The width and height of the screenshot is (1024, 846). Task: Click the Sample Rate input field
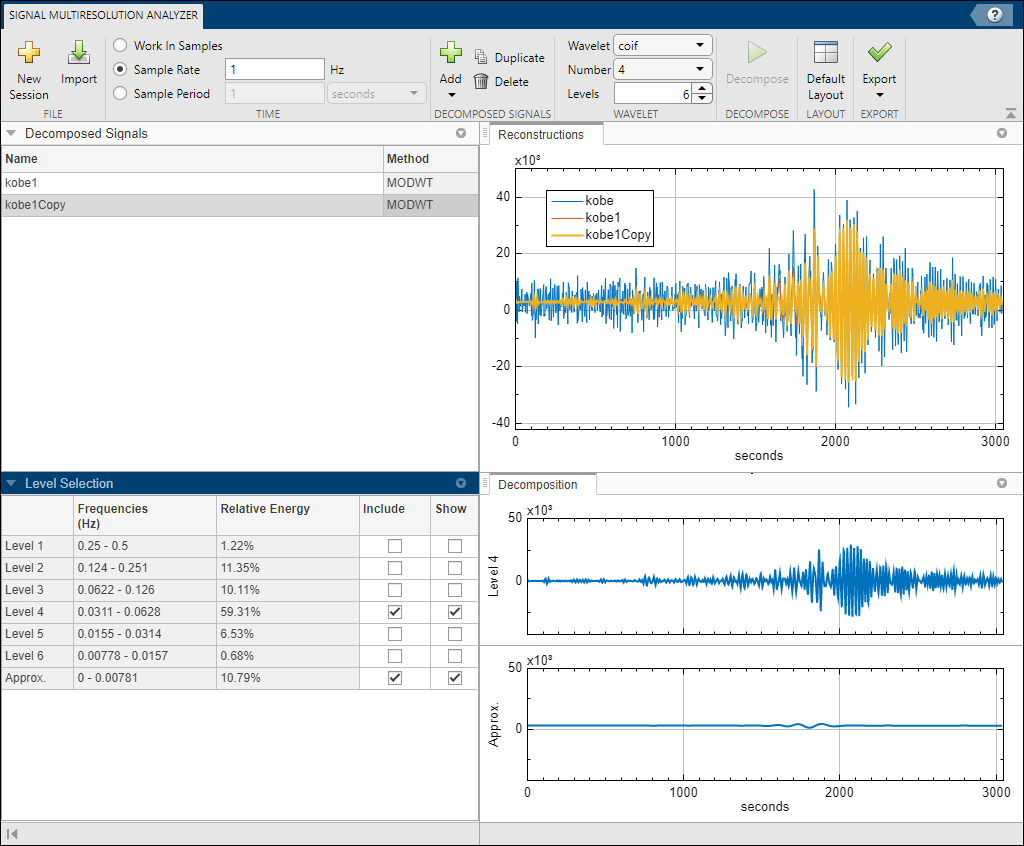274,70
